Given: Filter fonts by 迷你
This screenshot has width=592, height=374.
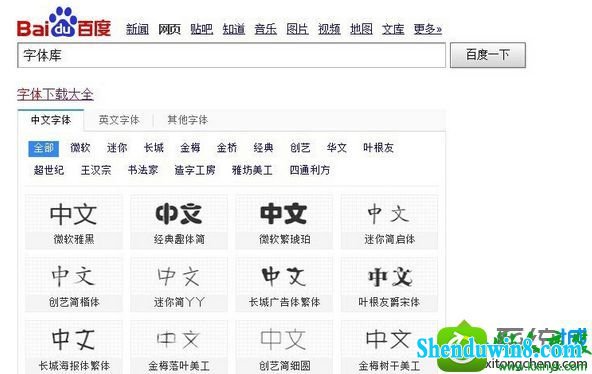Looking at the screenshot, I should [117, 148].
